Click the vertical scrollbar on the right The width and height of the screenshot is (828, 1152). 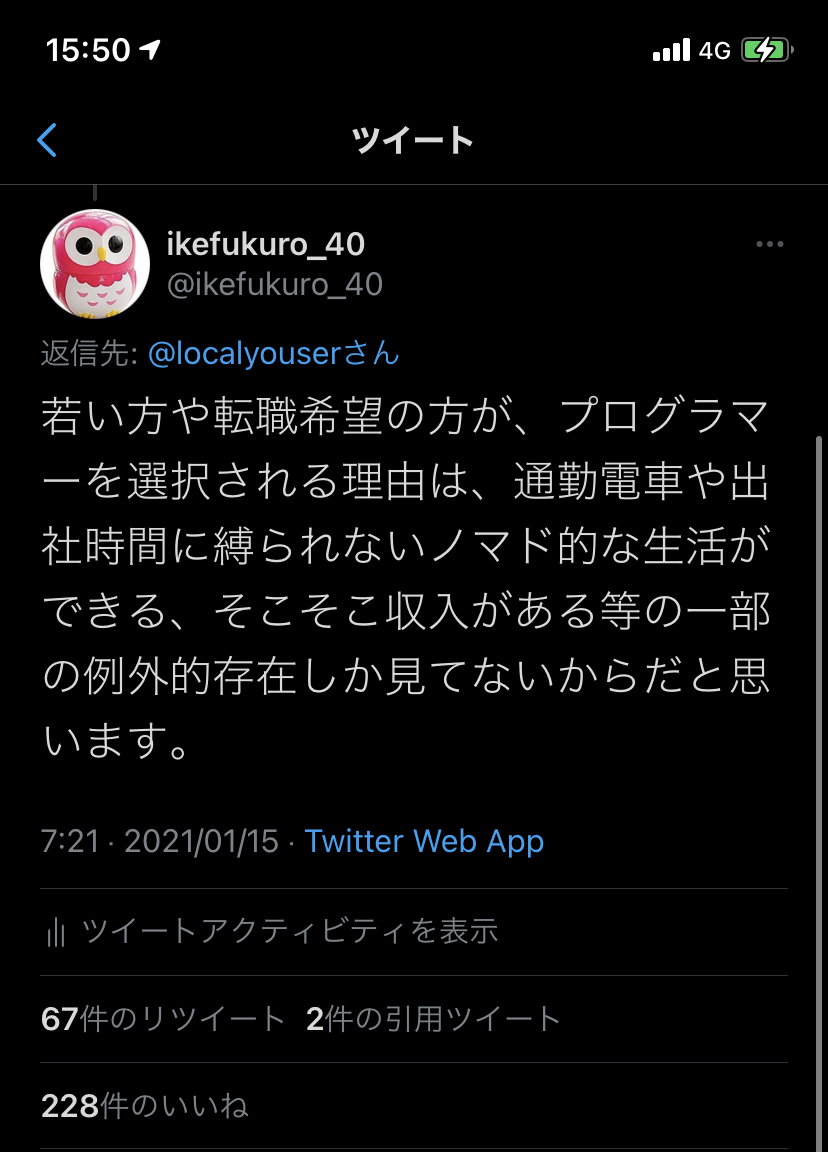click(x=819, y=793)
